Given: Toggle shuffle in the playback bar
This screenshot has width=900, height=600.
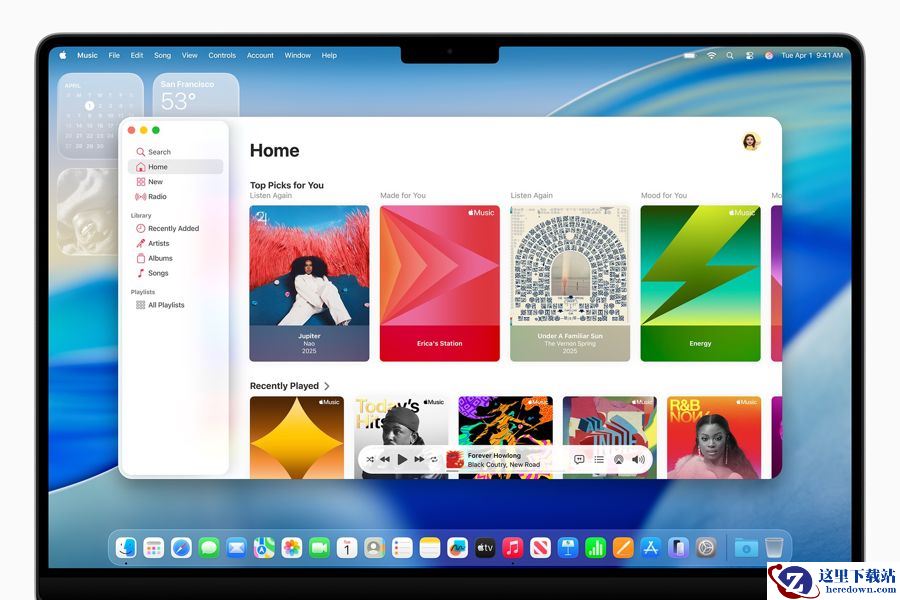Looking at the screenshot, I should 370,459.
